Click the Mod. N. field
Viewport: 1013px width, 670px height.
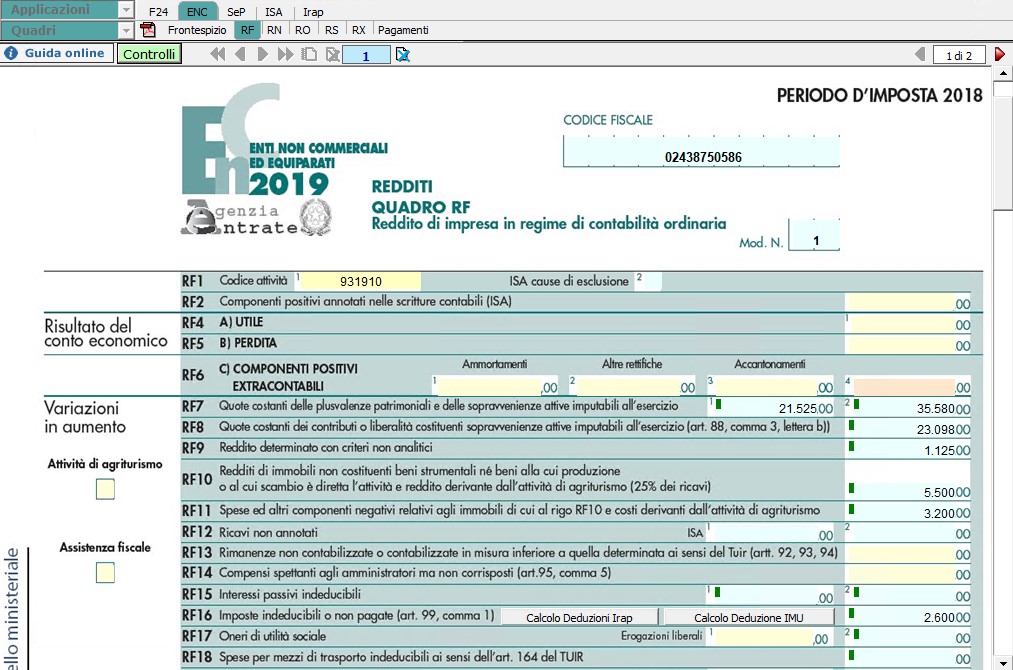pos(814,235)
